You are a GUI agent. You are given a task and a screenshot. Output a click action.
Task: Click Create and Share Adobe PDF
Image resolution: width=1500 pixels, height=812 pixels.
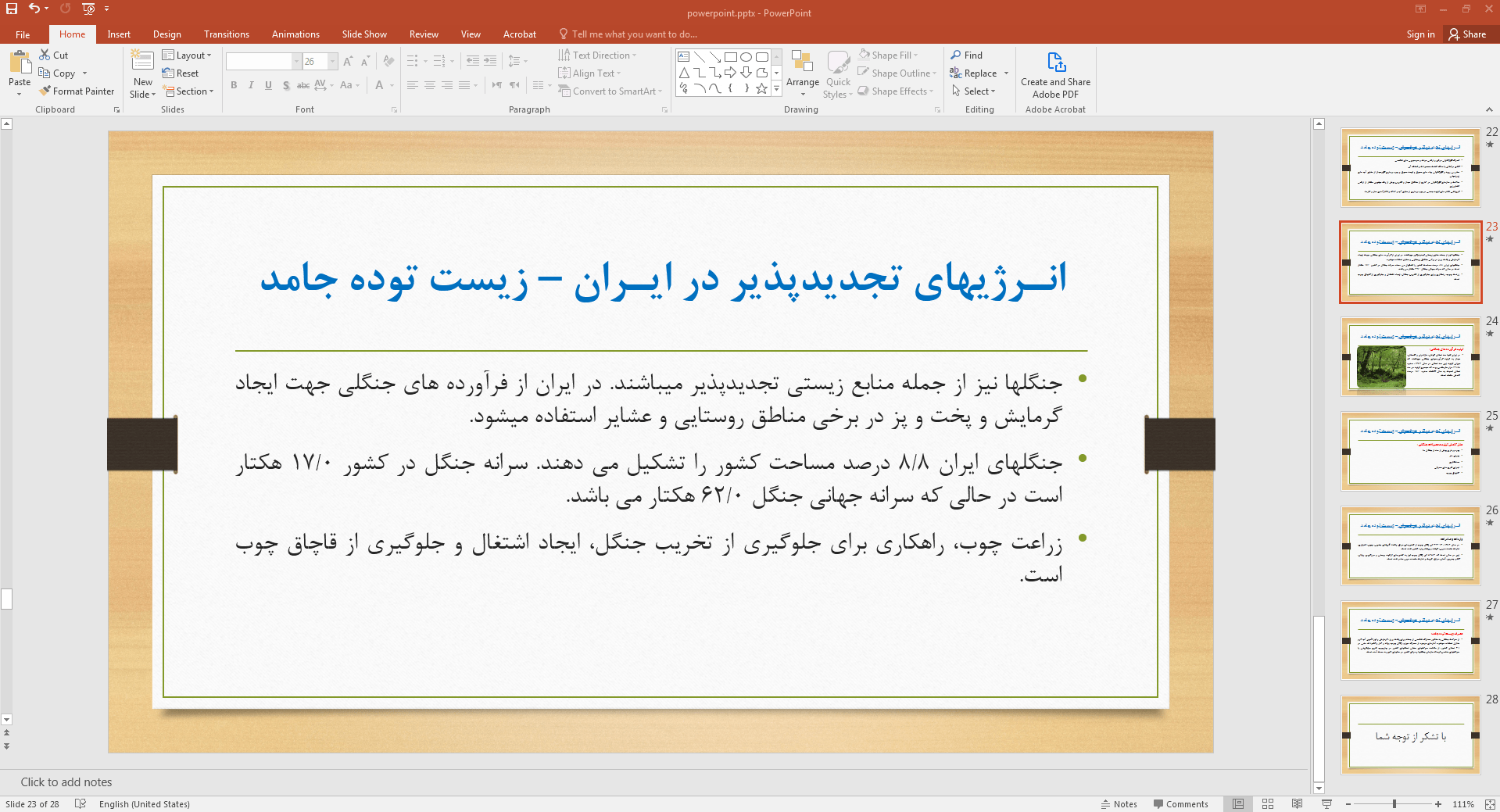[x=1055, y=75]
